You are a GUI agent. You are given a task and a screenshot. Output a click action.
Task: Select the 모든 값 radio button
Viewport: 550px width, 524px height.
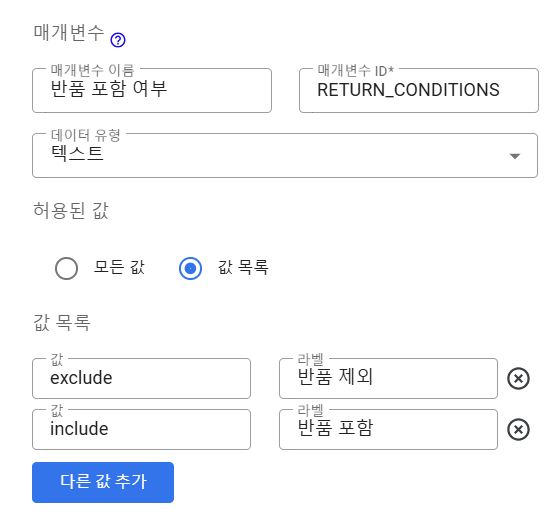click(x=66, y=268)
